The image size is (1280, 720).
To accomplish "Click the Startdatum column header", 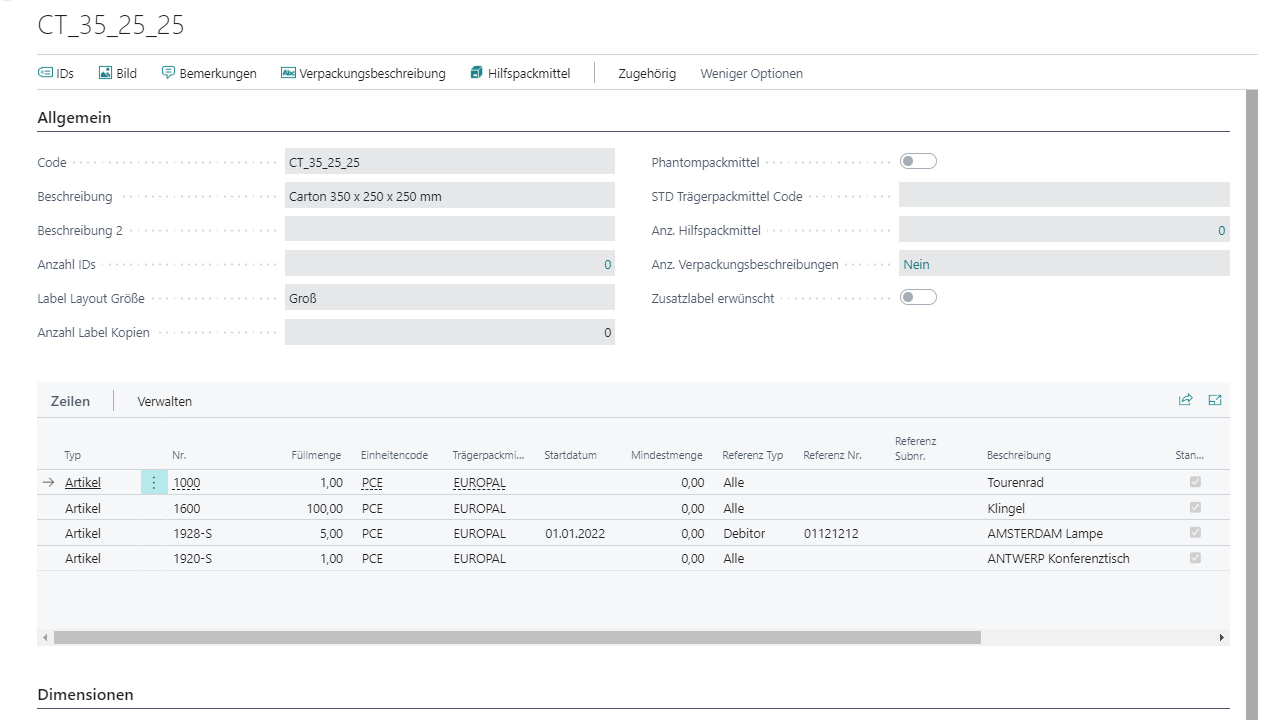I will pos(570,455).
